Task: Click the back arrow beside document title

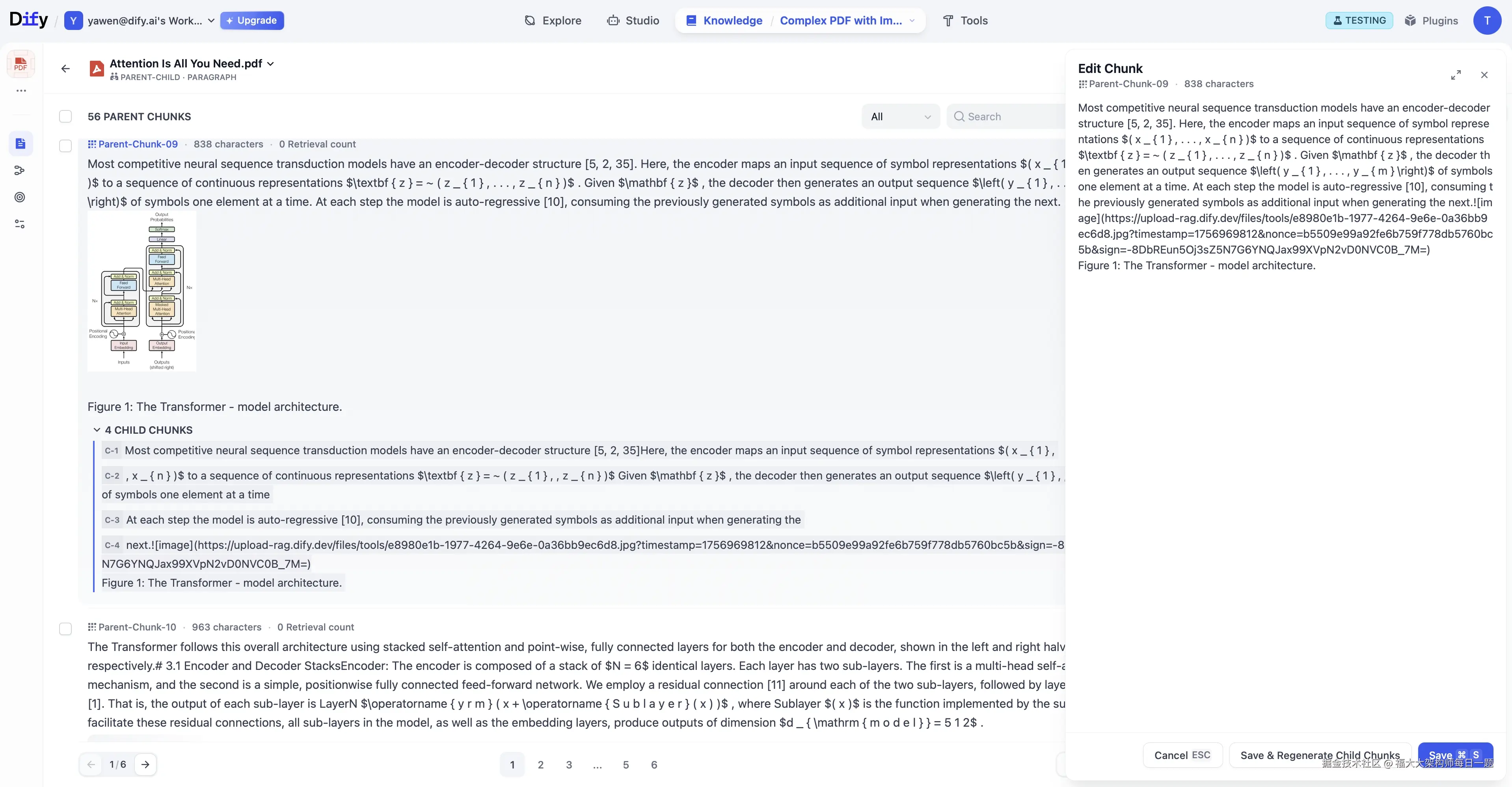Action: (x=65, y=69)
